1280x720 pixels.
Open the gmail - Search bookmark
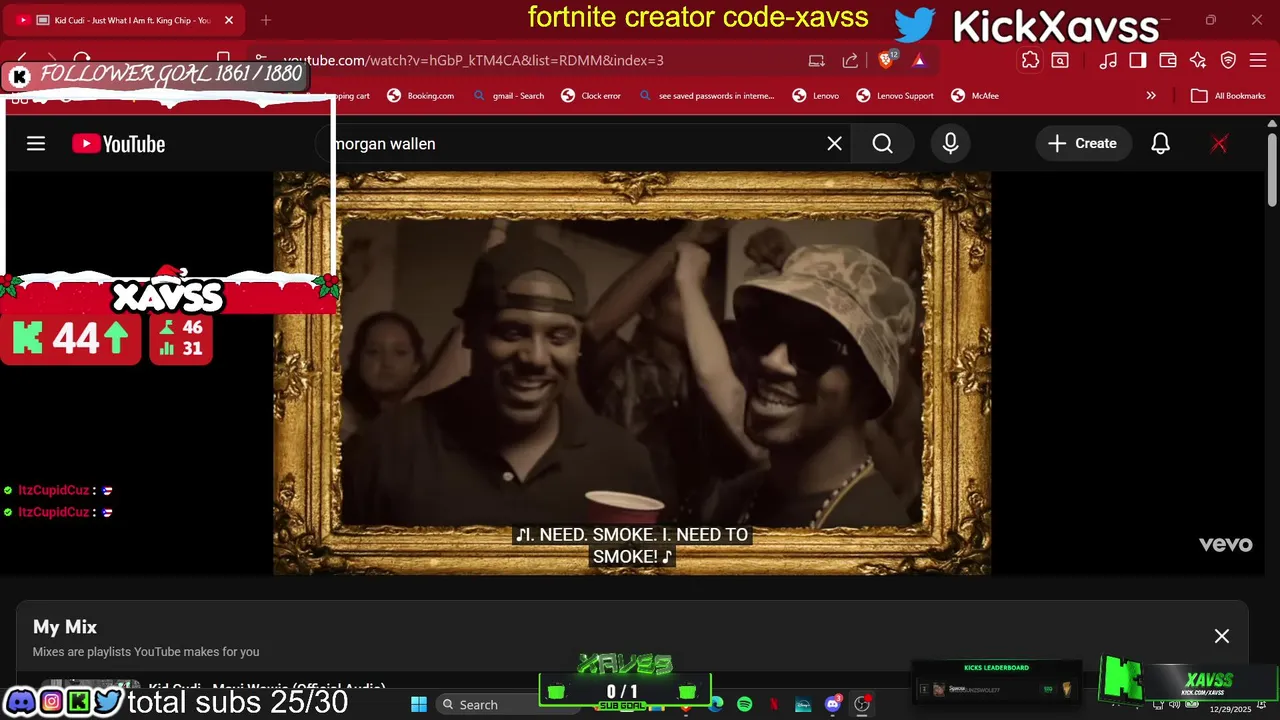[x=508, y=96]
